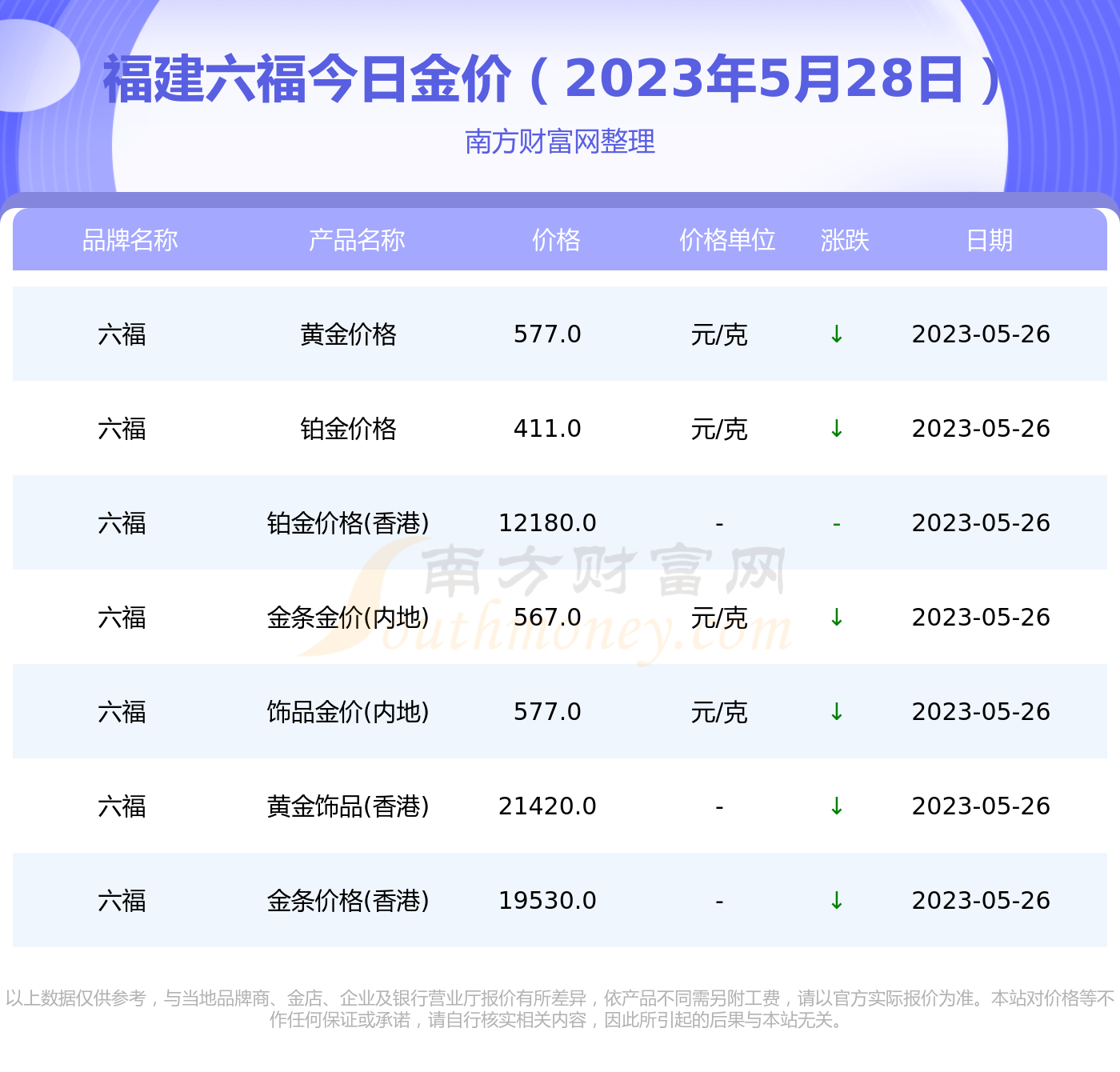The width and height of the screenshot is (1120, 1072).
Task: Click the date 2023-05-26 in 黄金价格 row
Action: coord(981,334)
